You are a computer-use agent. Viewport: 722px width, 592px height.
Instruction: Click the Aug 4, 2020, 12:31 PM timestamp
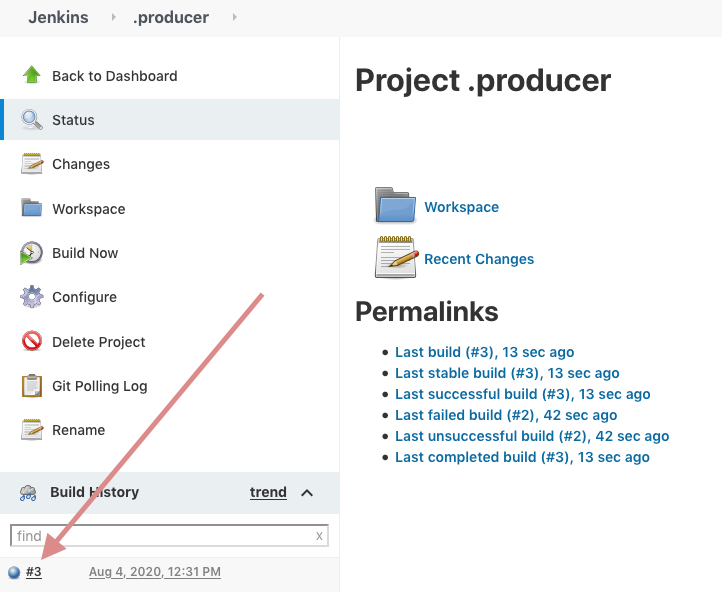pos(155,572)
